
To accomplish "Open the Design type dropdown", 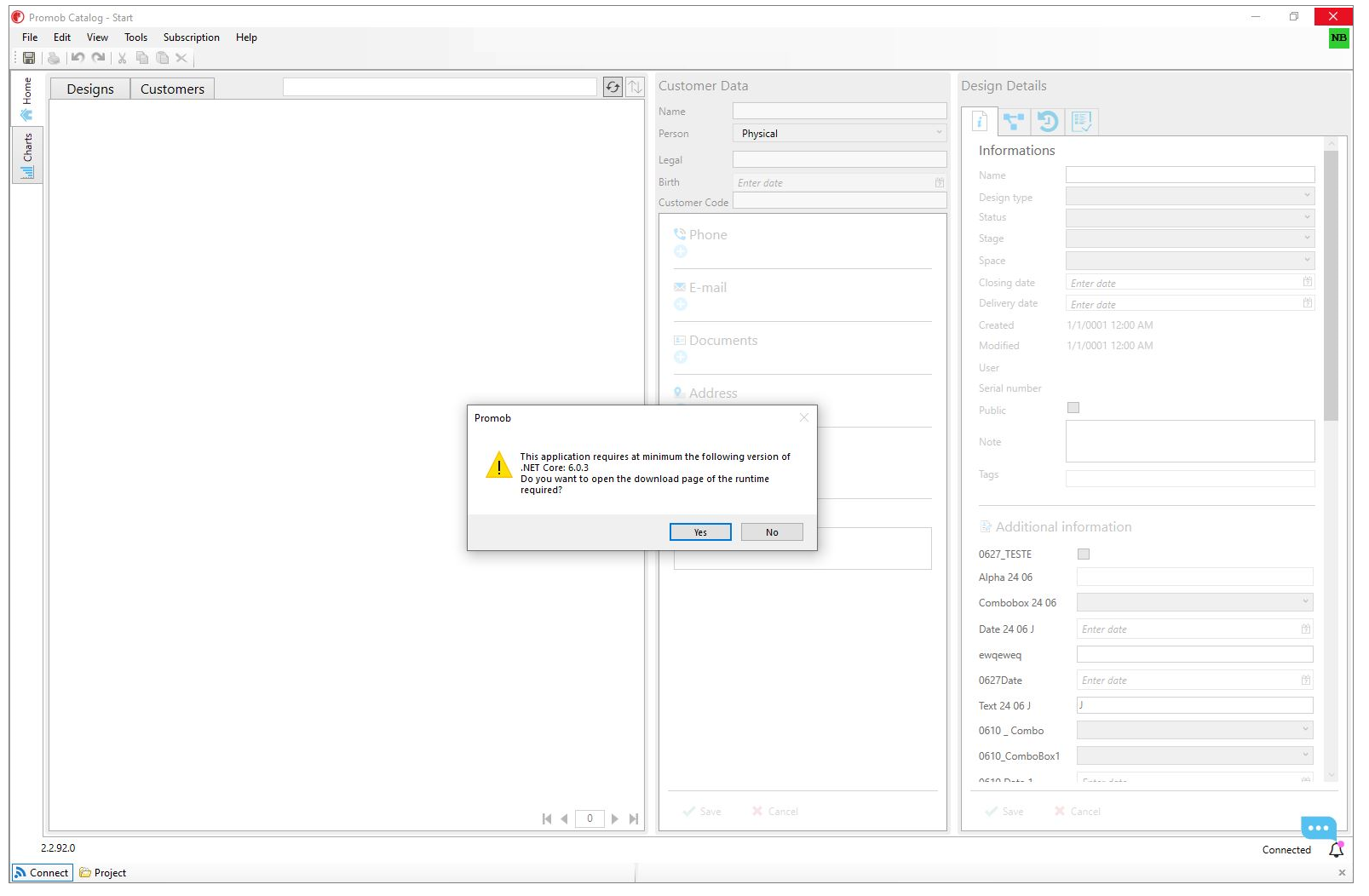I will [1190, 197].
